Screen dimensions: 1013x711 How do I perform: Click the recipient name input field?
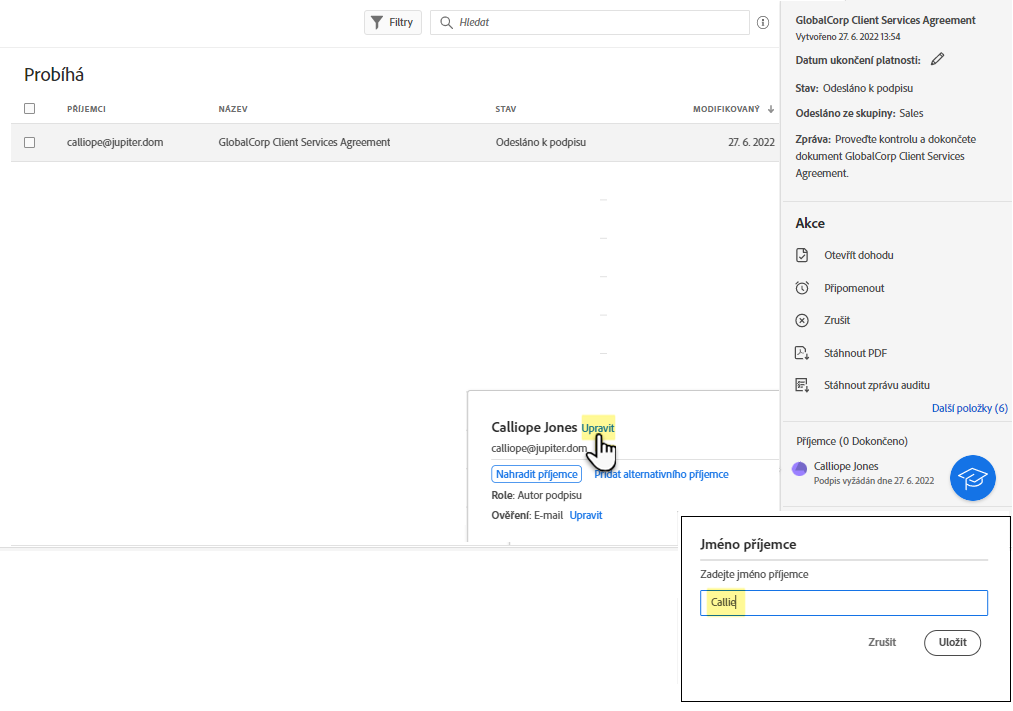click(x=843, y=603)
